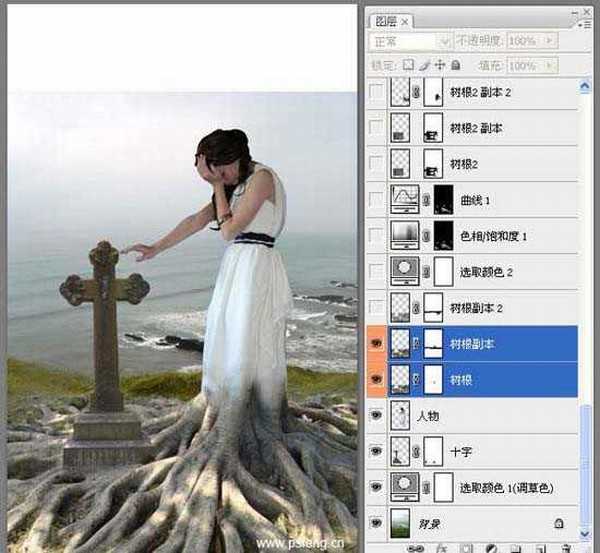Select the layer thumbnail of 树根2

point(400,163)
